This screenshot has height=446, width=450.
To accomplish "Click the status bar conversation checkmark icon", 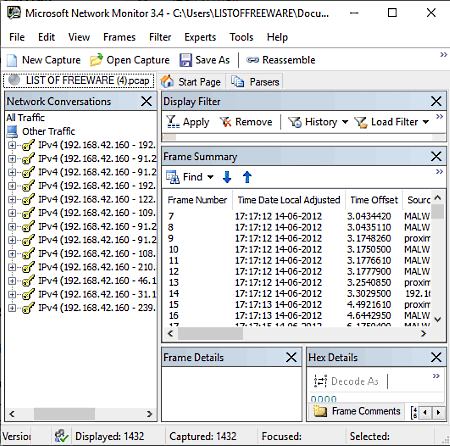I will click(62, 436).
